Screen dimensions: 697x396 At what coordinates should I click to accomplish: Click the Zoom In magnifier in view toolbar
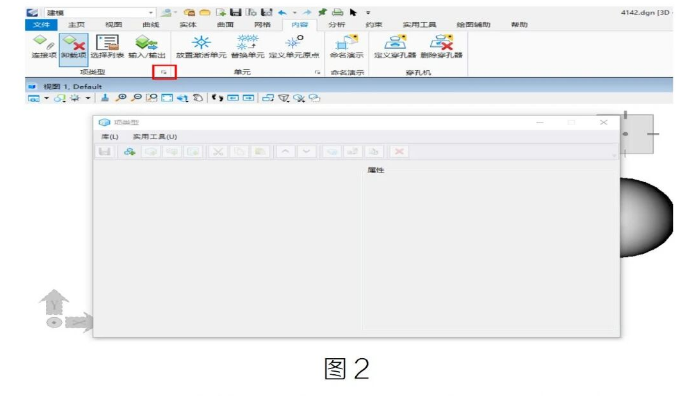[120, 98]
